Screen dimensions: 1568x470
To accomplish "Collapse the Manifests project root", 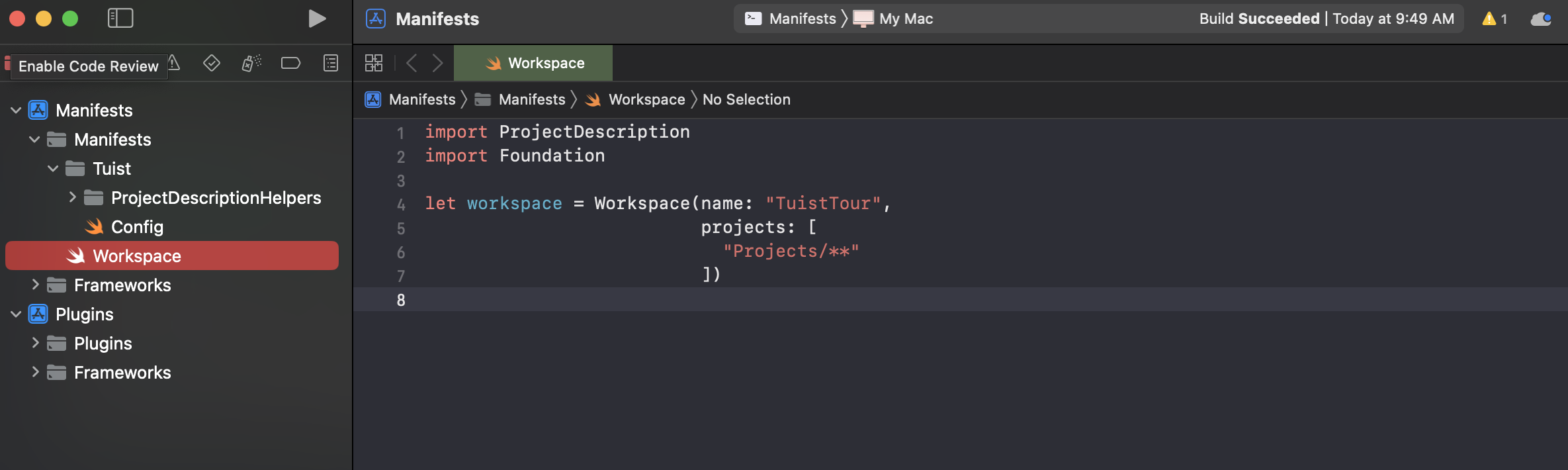I will coord(16,111).
